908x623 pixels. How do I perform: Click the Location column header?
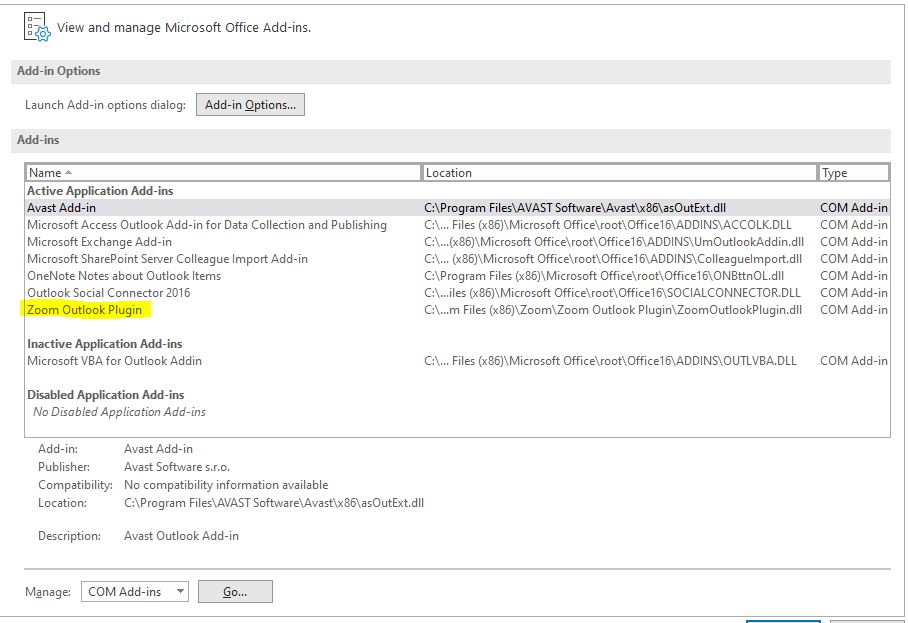pos(620,173)
